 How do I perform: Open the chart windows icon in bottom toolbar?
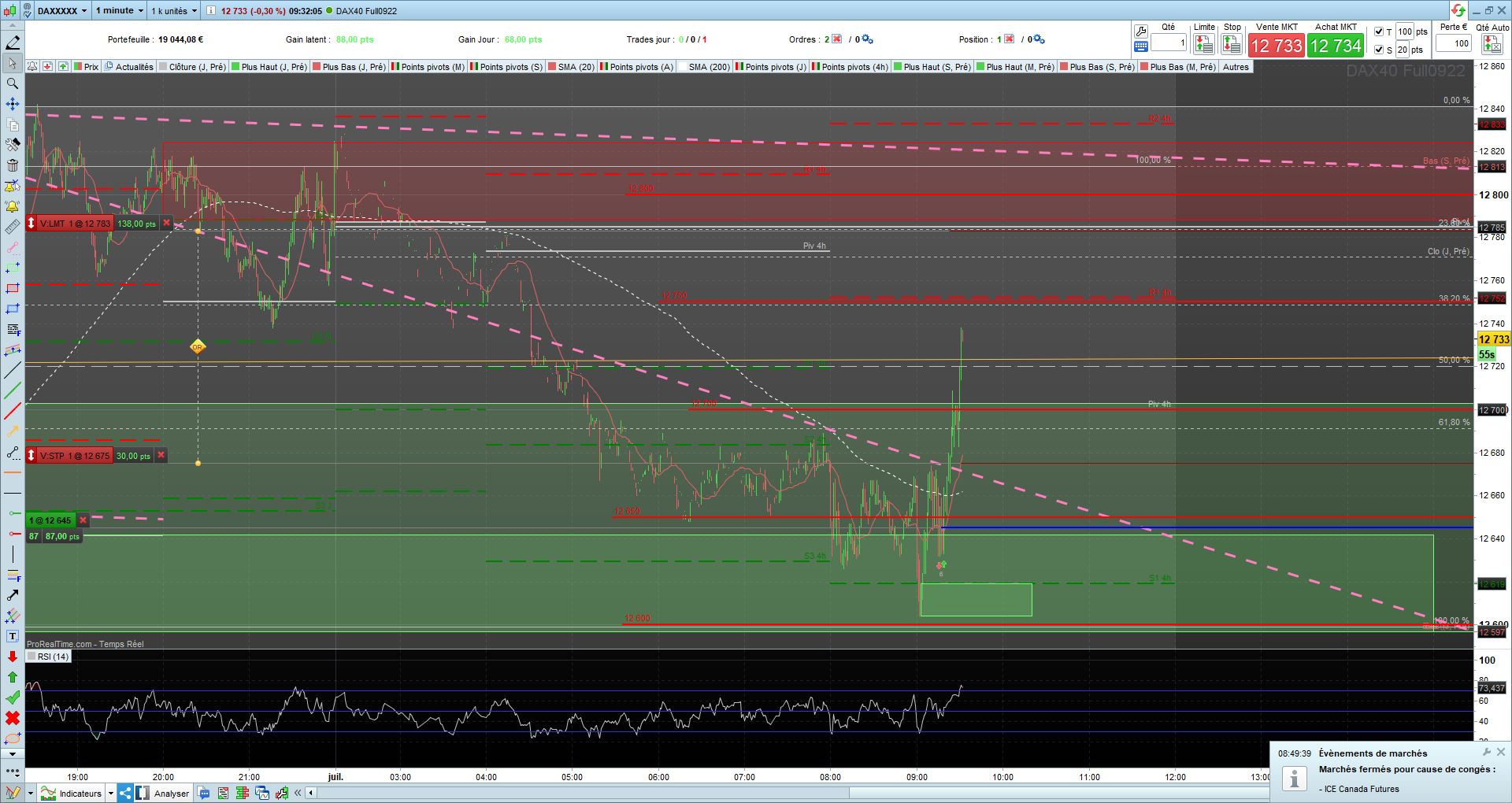262,794
